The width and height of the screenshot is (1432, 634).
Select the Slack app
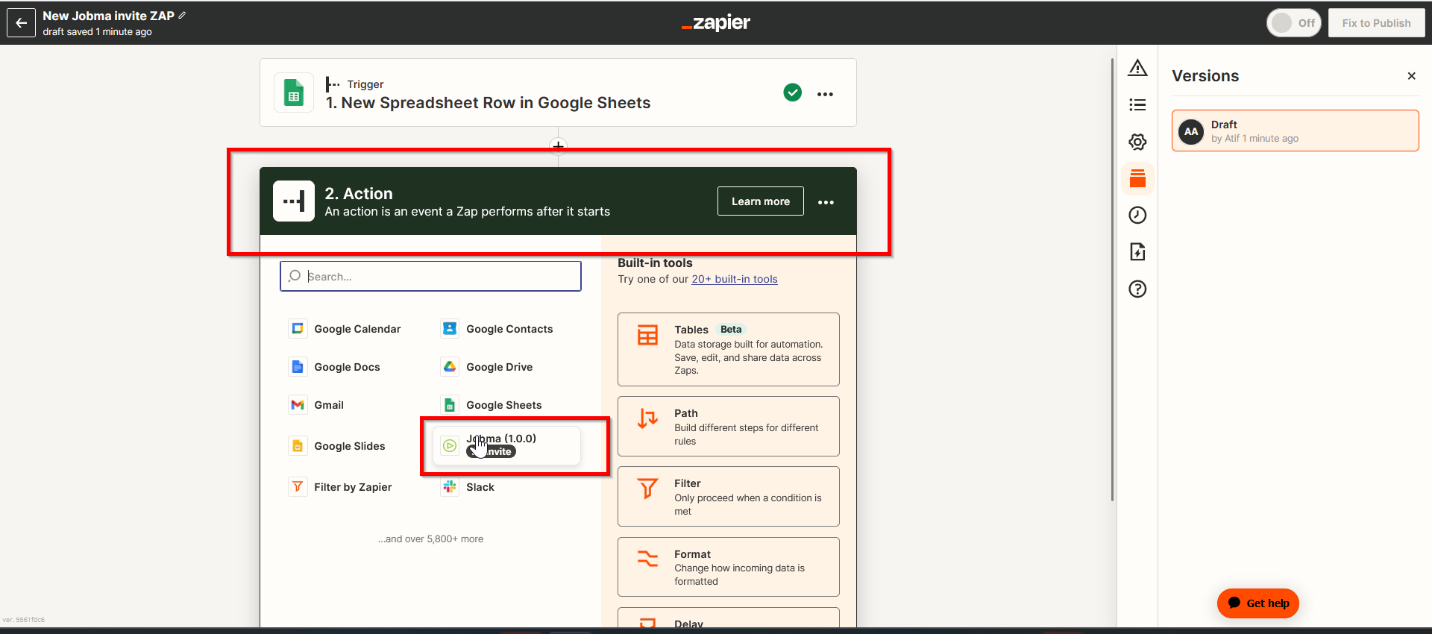tap(468, 487)
